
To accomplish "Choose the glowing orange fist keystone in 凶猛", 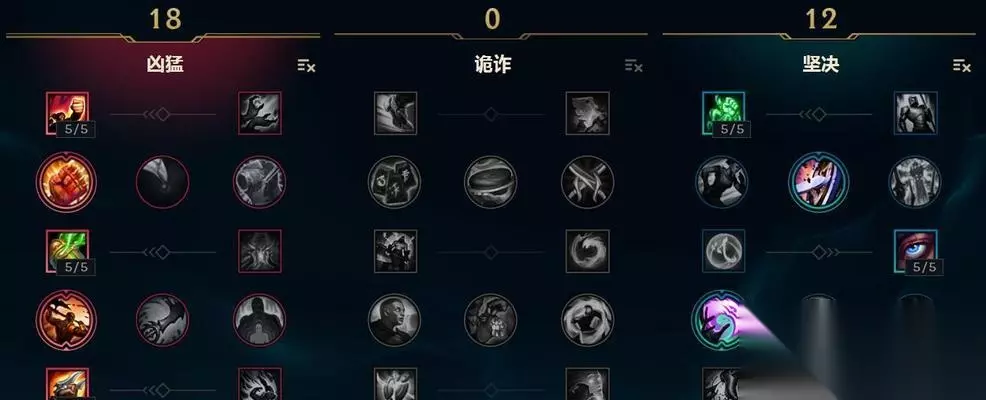I will click(66, 182).
